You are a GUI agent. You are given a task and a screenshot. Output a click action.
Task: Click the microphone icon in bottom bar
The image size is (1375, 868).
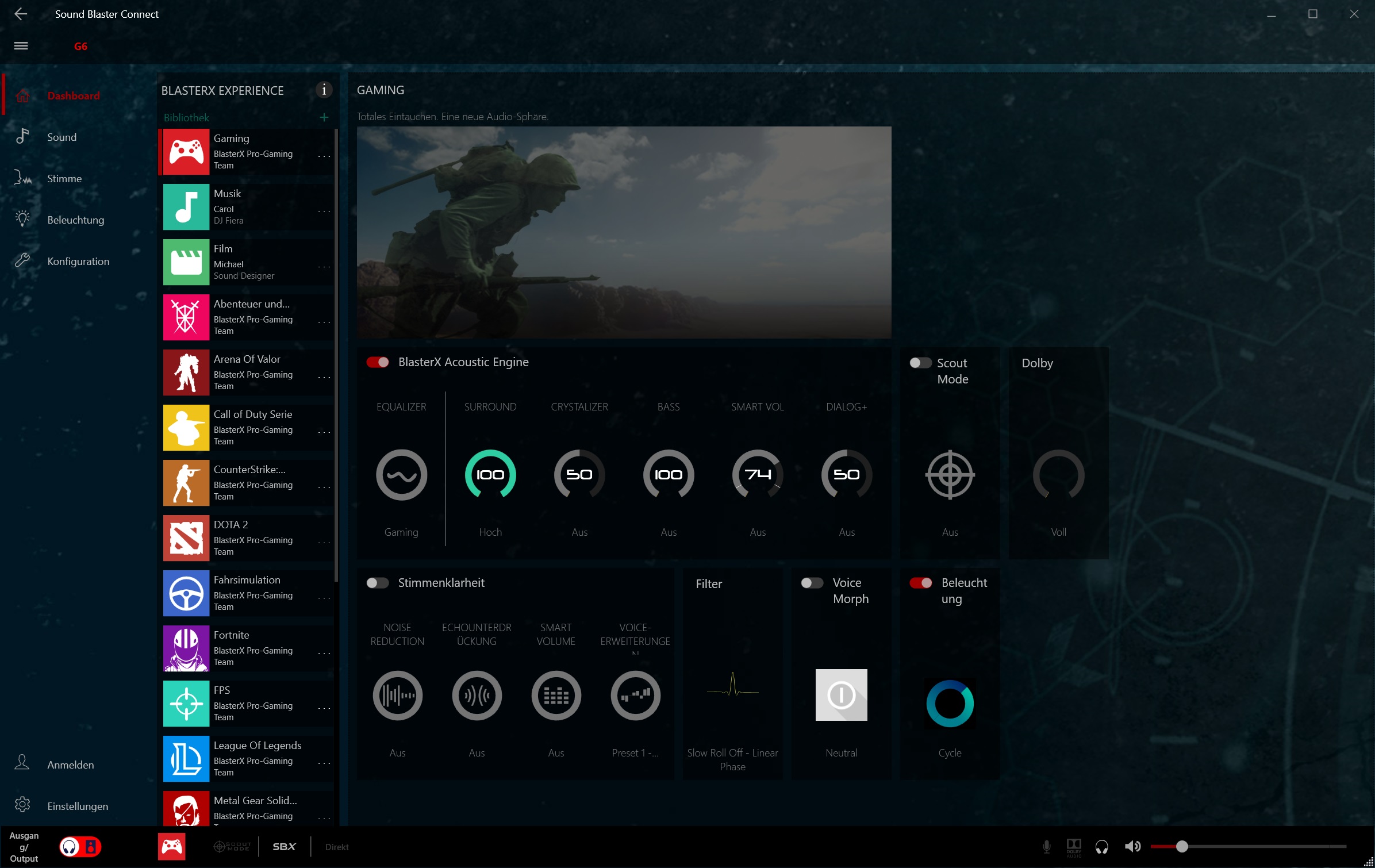coord(1047,847)
